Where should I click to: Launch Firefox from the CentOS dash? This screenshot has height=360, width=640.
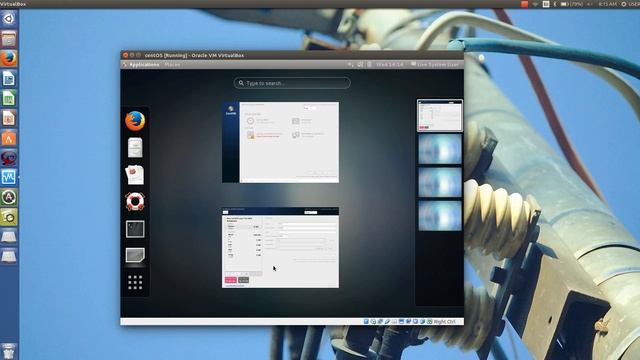(x=135, y=121)
